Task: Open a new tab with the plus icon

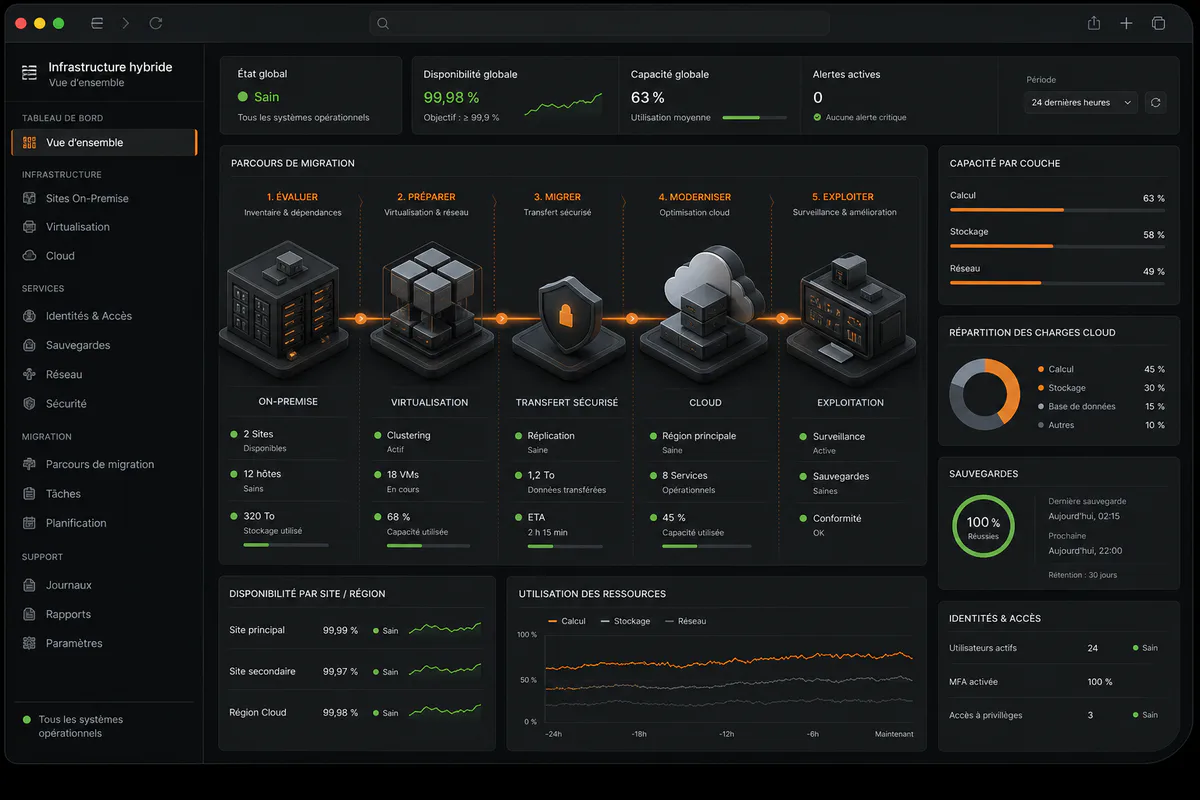Action: click(1126, 23)
